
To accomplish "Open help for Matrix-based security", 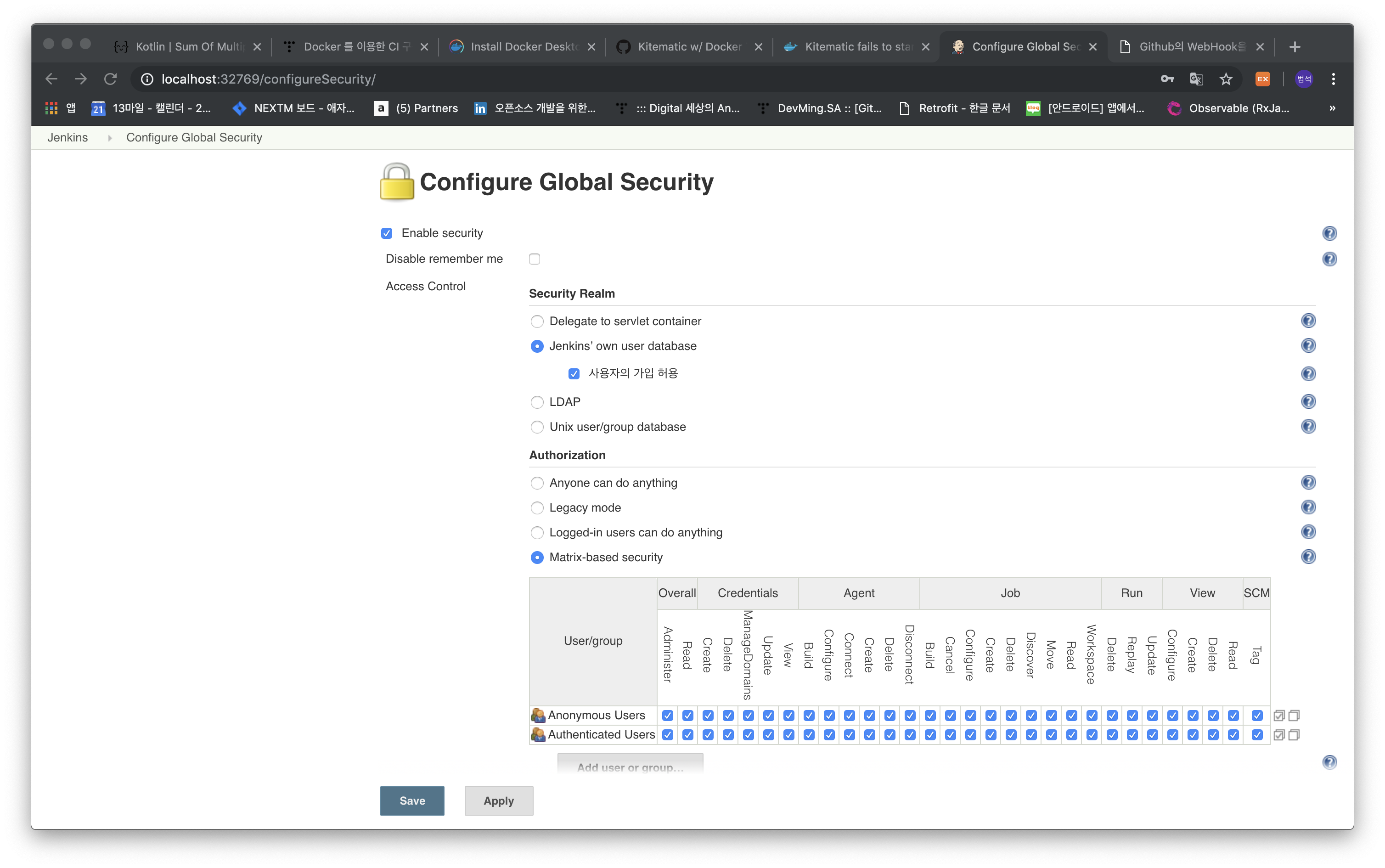I will (x=1308, y=557).
